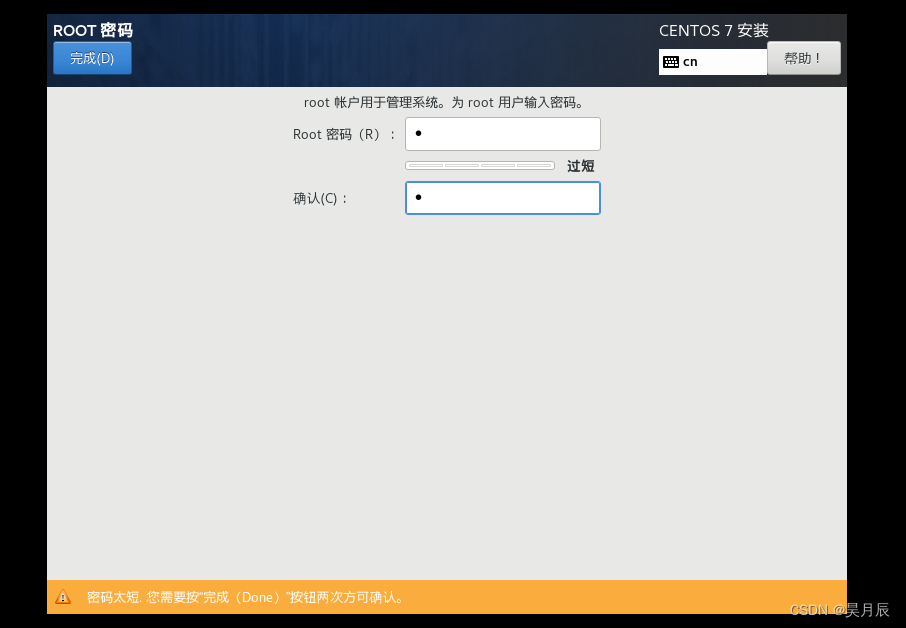The width and height of the screenshot is (906, 628).
Task: Select the cn keyboard layout indicator
Action: point(712,62)
